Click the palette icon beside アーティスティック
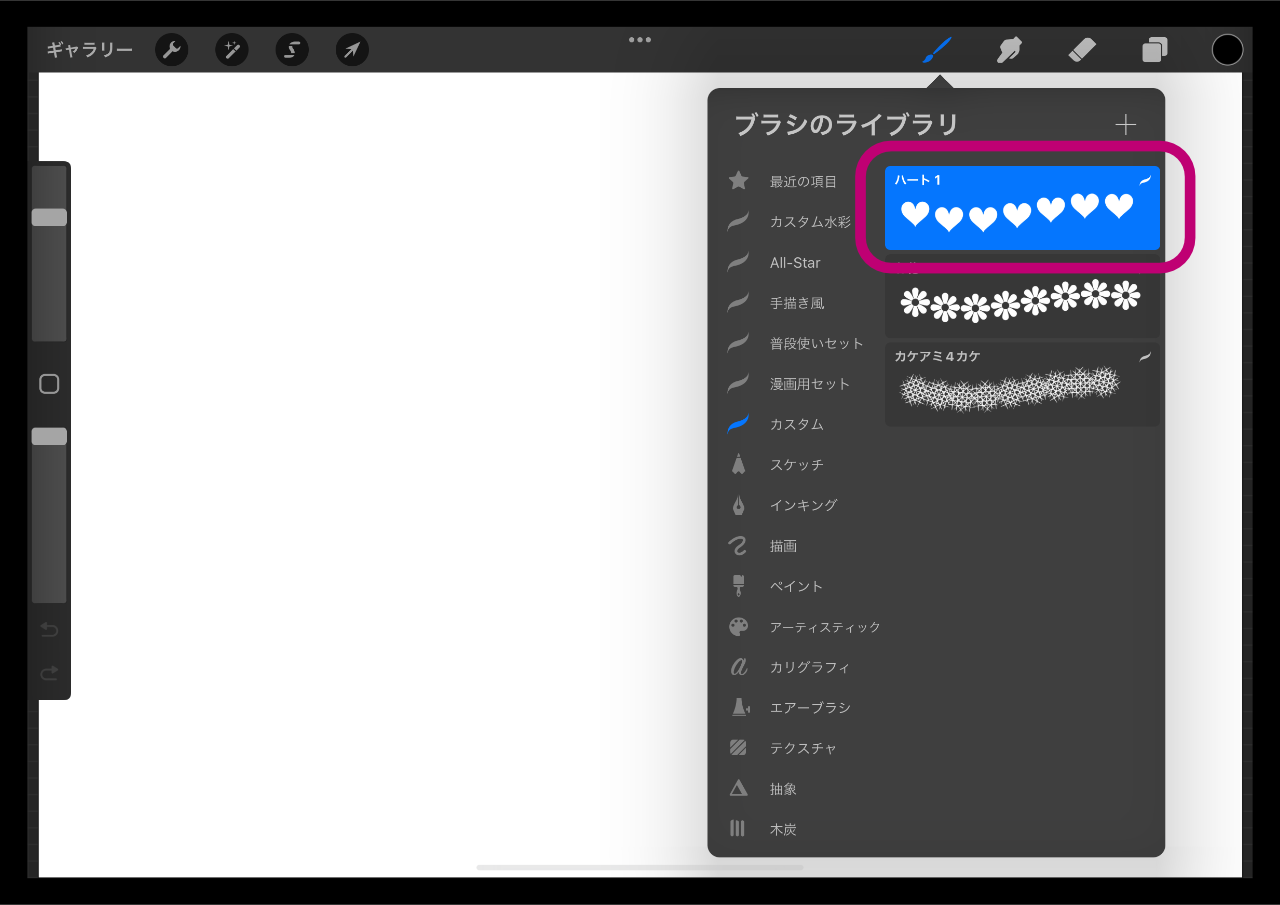 [738, 627]
